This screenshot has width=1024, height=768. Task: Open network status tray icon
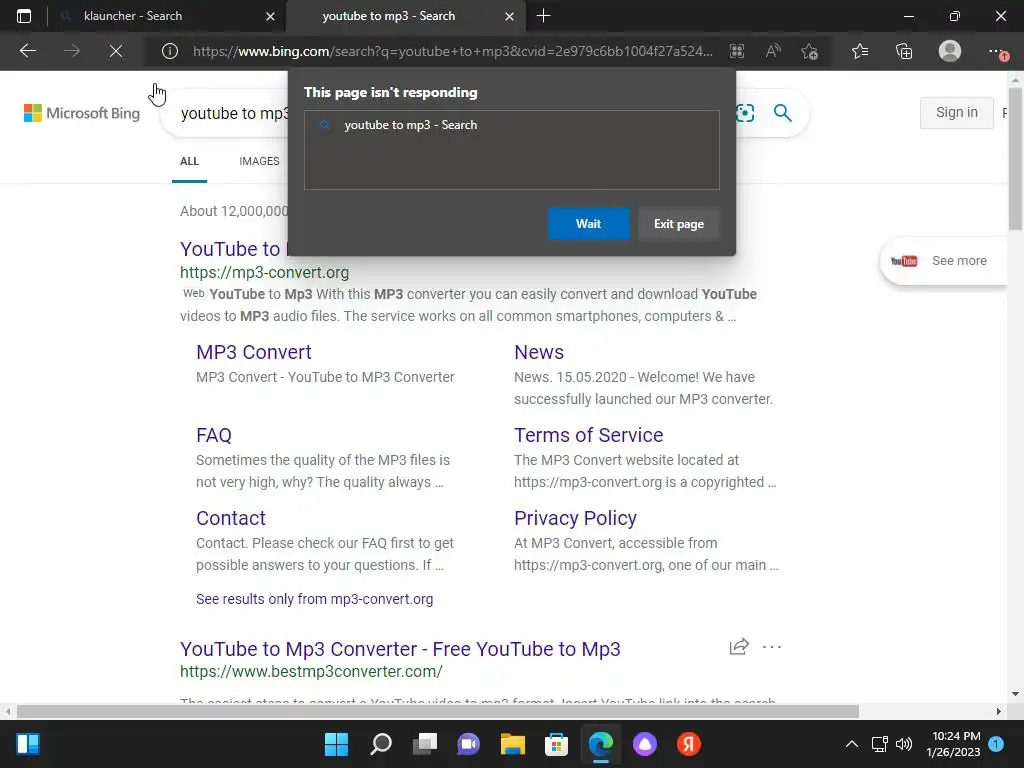tap(880, 744)
